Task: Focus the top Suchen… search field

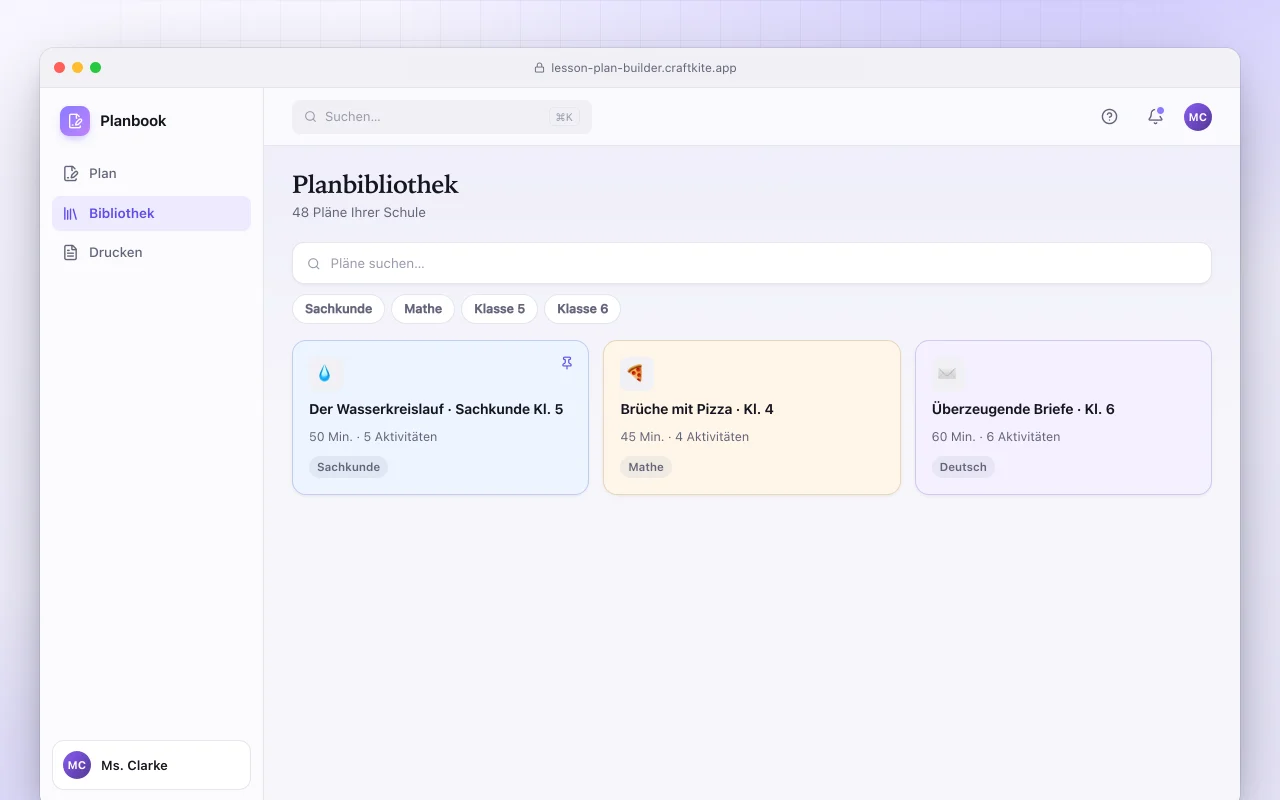Action: [442, 117]
